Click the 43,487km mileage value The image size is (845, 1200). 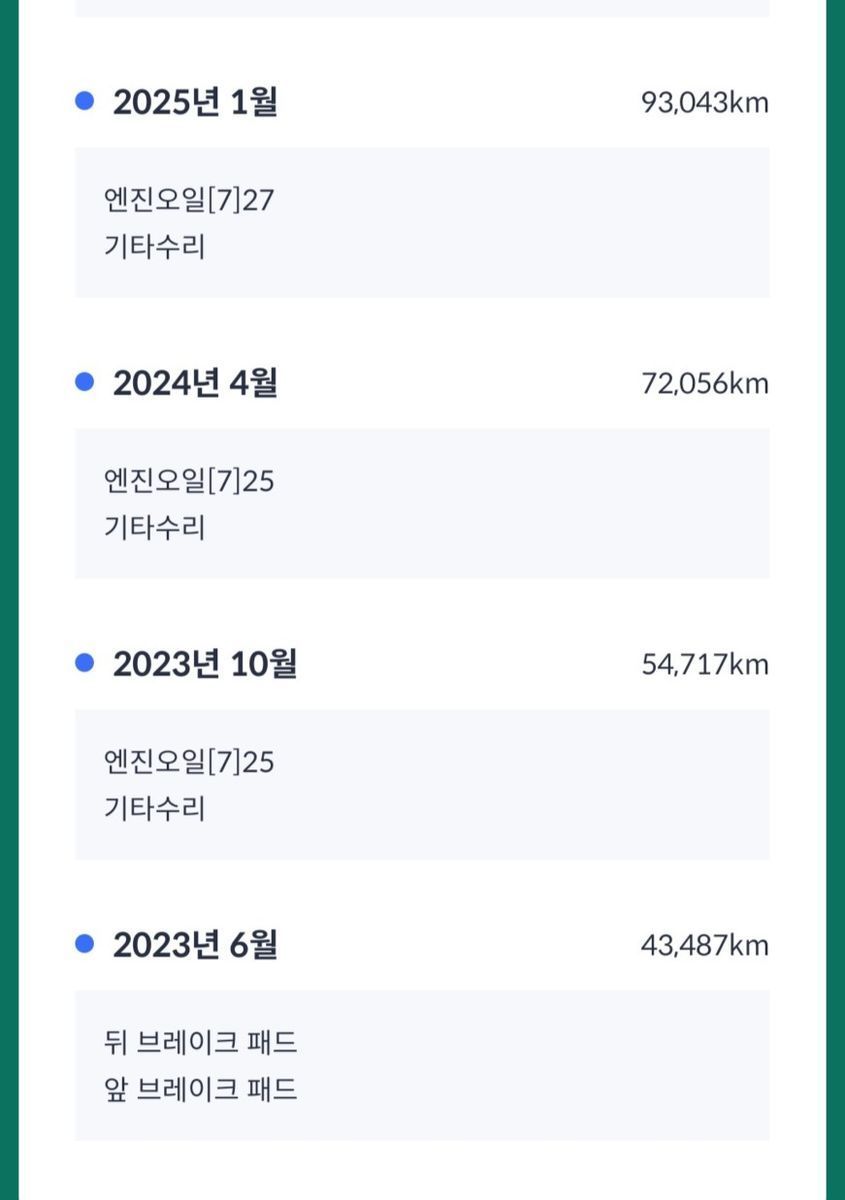pos(705,945)
